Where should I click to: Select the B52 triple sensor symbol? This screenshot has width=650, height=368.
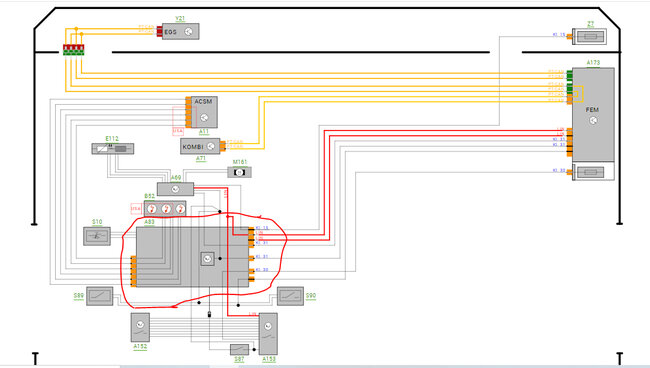click(165, 208)
